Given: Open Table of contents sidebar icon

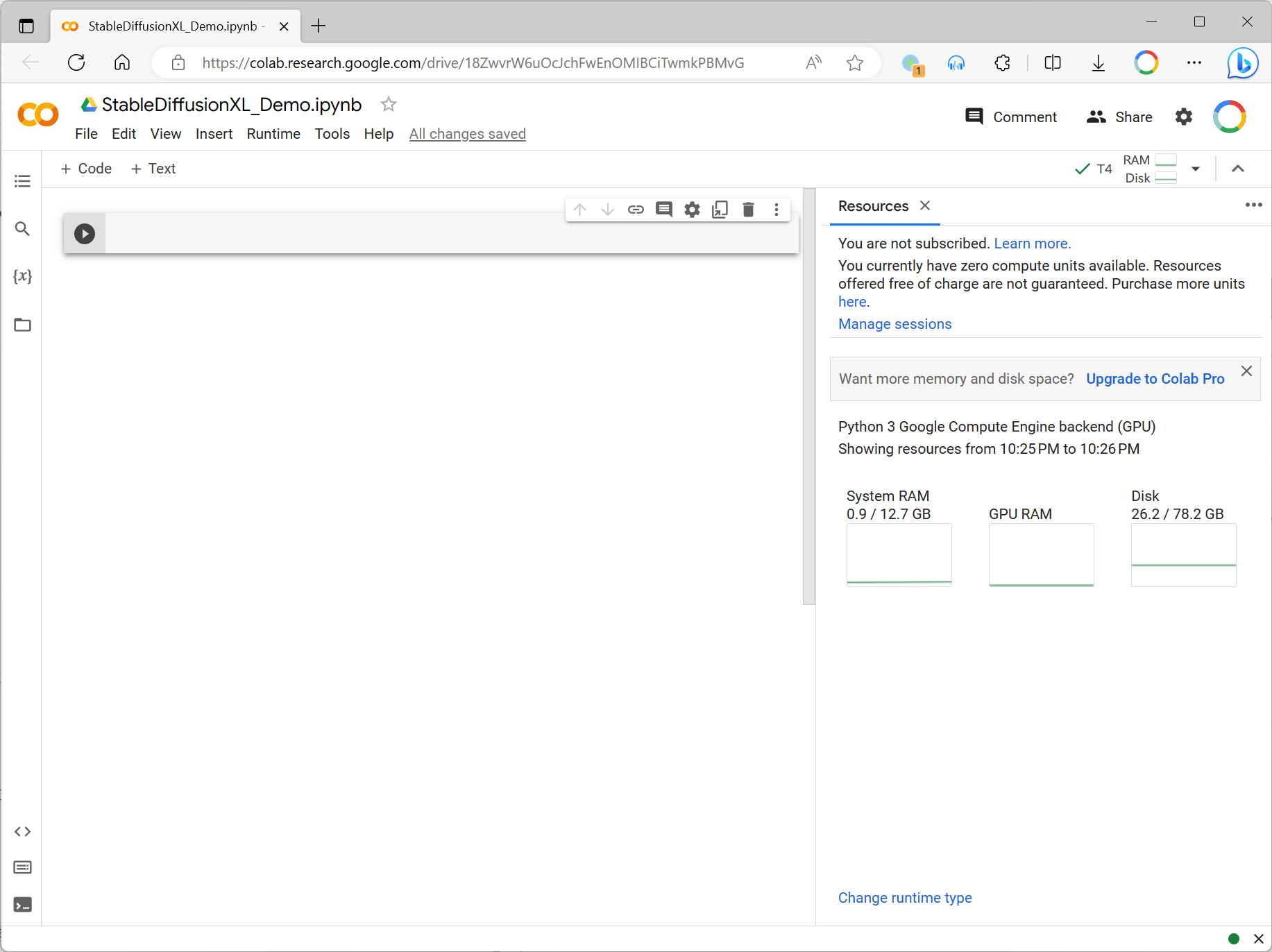Looking at the screenshot, I should [22, 181].
